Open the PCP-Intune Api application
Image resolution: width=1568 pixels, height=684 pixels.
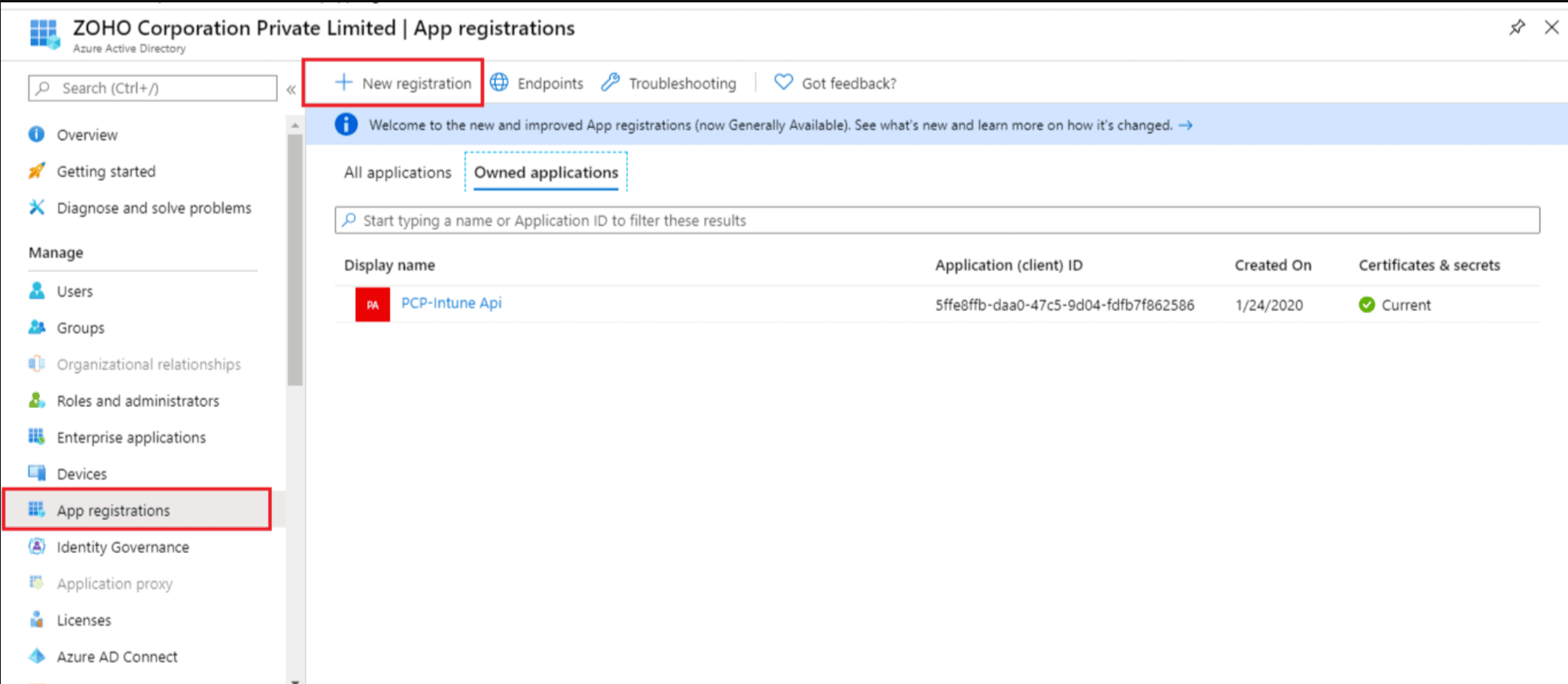coord(452,304)
